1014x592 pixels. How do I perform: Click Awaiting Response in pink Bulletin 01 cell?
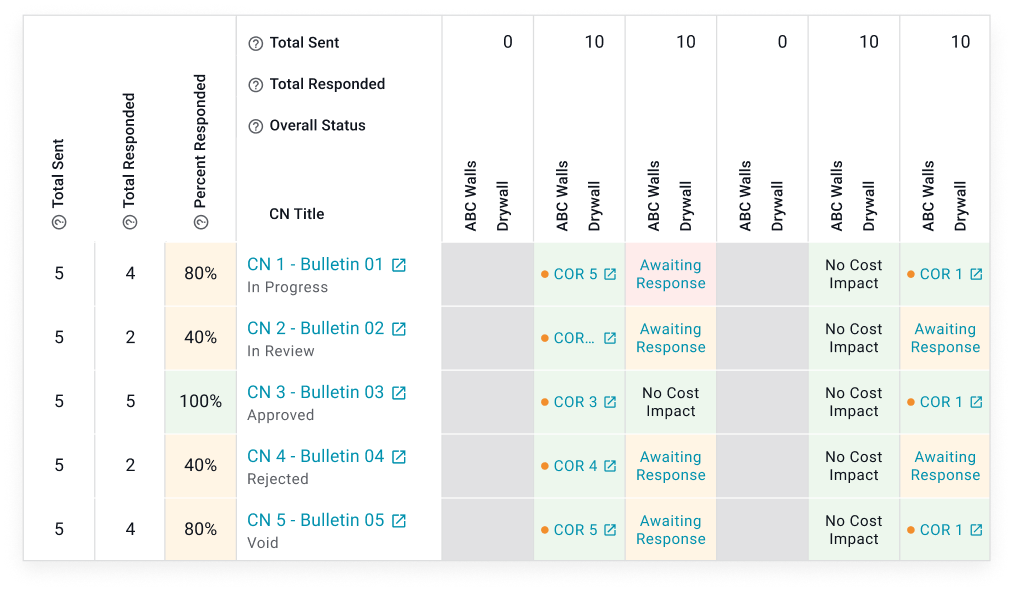click(671, 274)
